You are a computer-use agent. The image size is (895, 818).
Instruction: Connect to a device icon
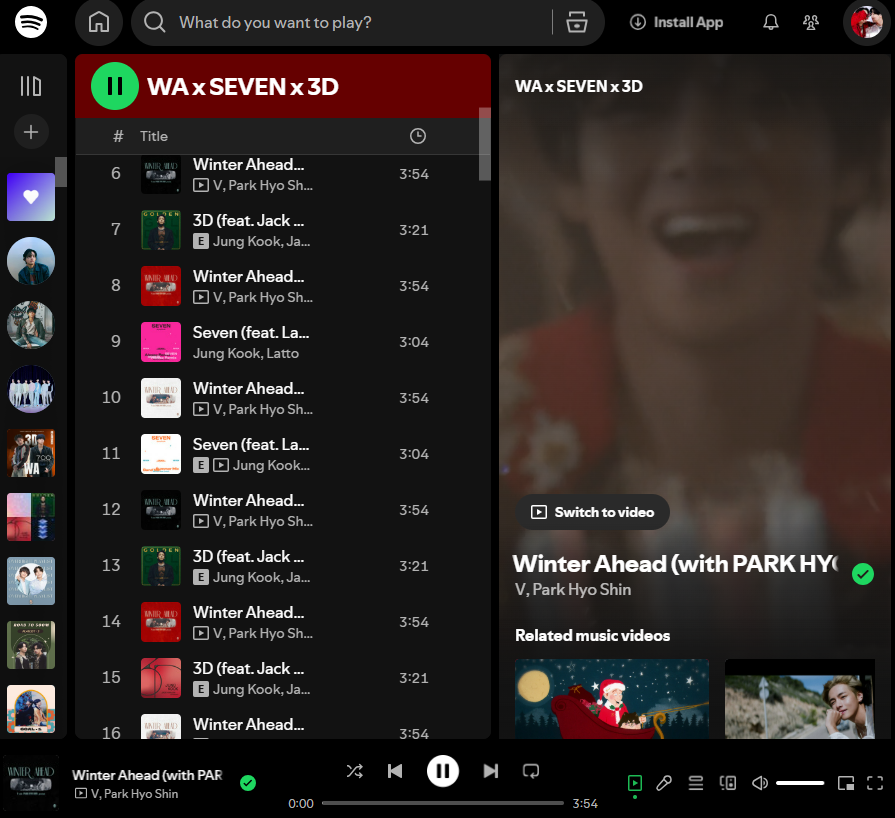(x=728, y=783)
